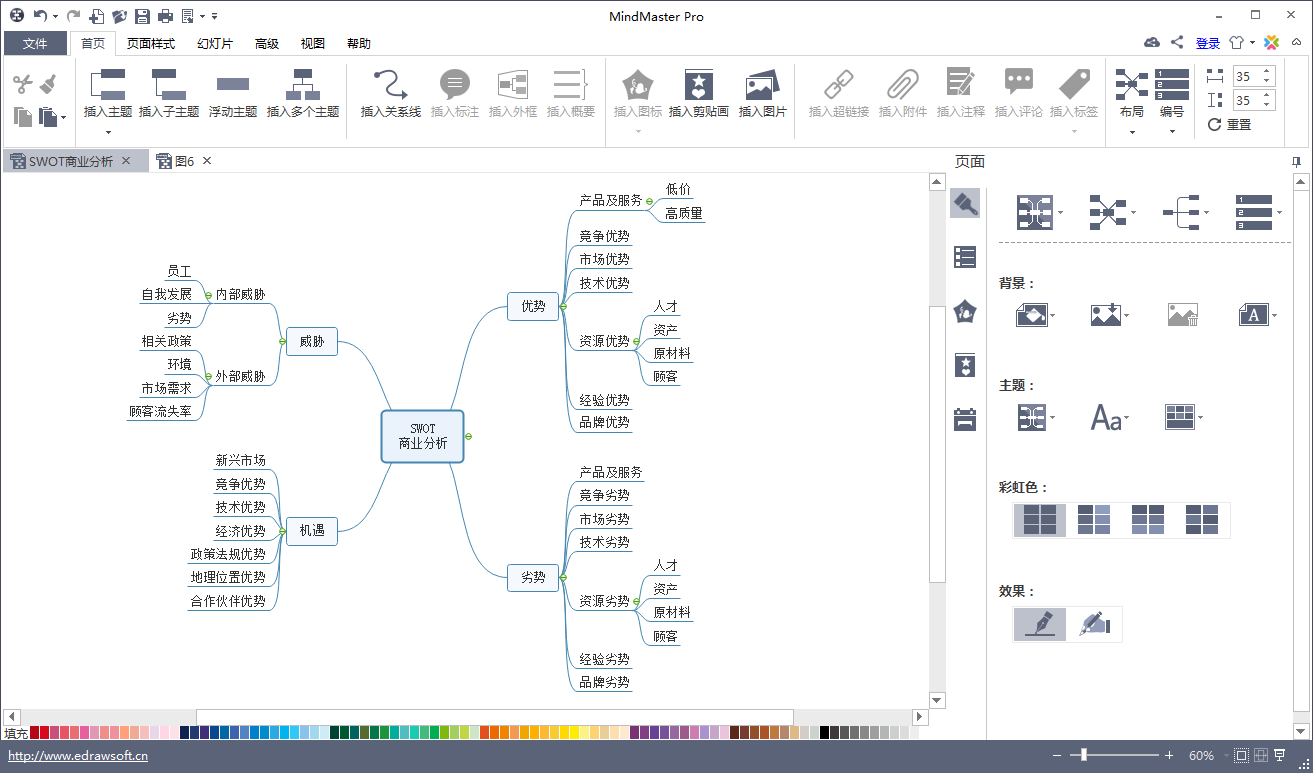This screenshot has height=773, width=1313.
Task: Select the 插入关系线 relationship tool
Action: click(x=390, y=83)
